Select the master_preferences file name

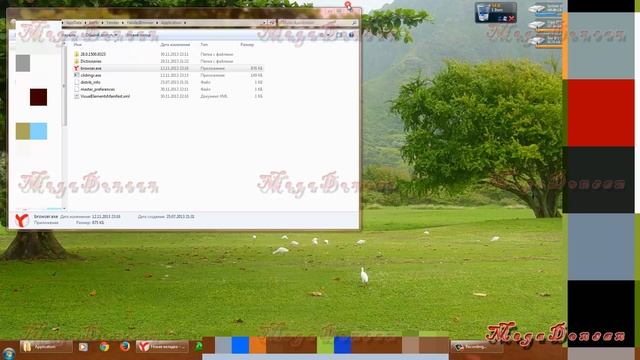98,89
